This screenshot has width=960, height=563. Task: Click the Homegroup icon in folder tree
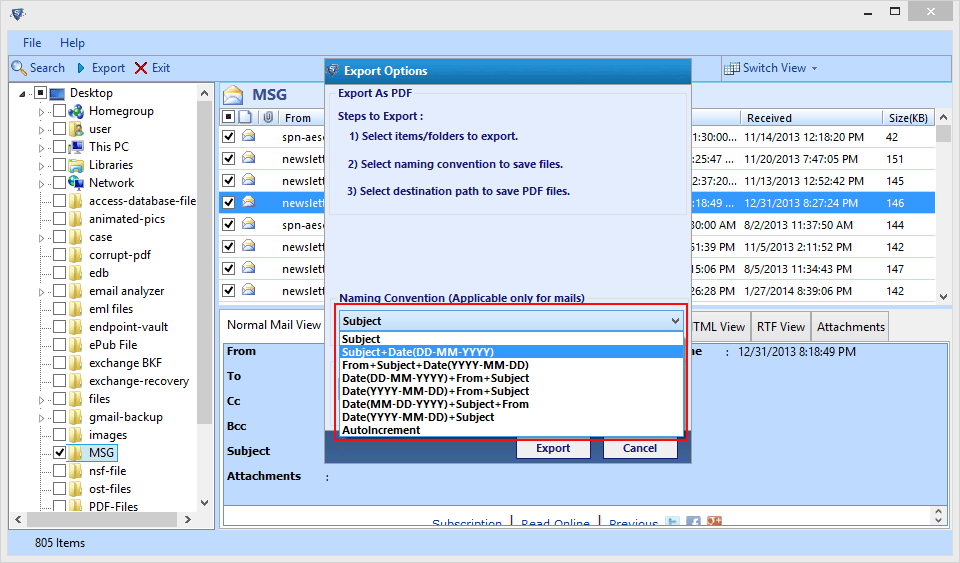coord(76,111)
